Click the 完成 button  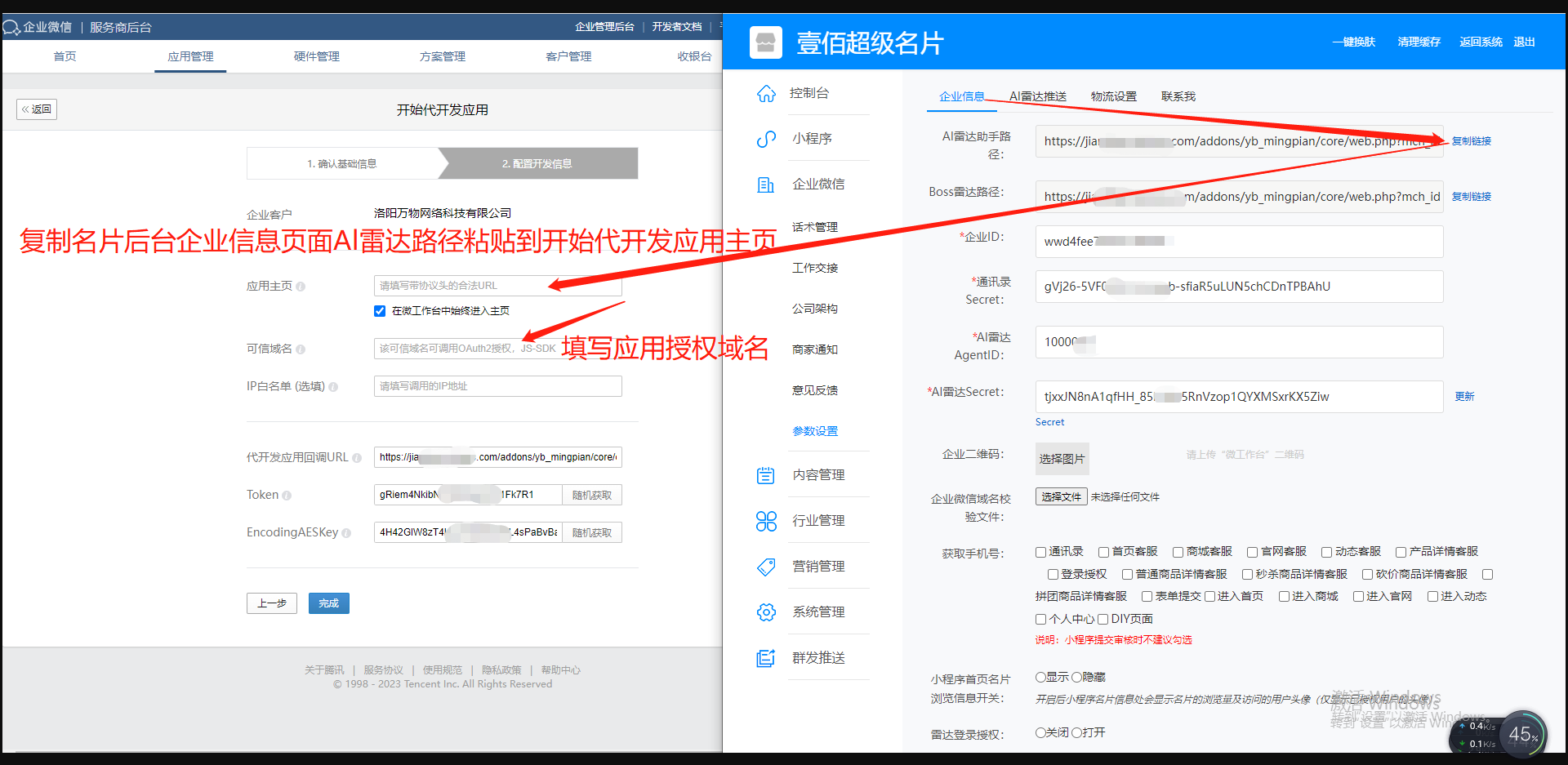[329, 603]
